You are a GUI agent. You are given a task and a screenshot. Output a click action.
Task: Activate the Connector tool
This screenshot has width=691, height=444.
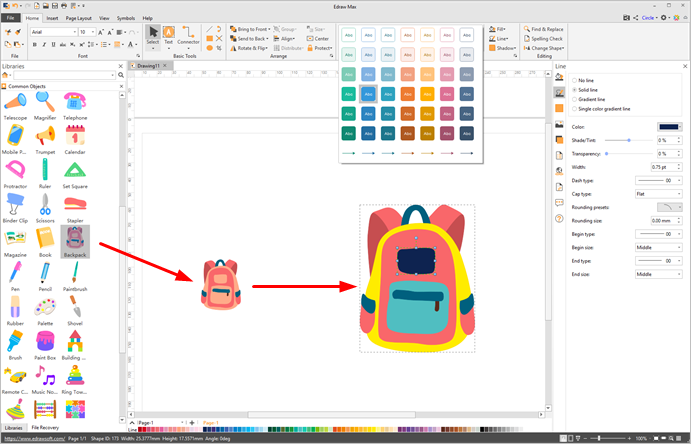coord(188,36)
